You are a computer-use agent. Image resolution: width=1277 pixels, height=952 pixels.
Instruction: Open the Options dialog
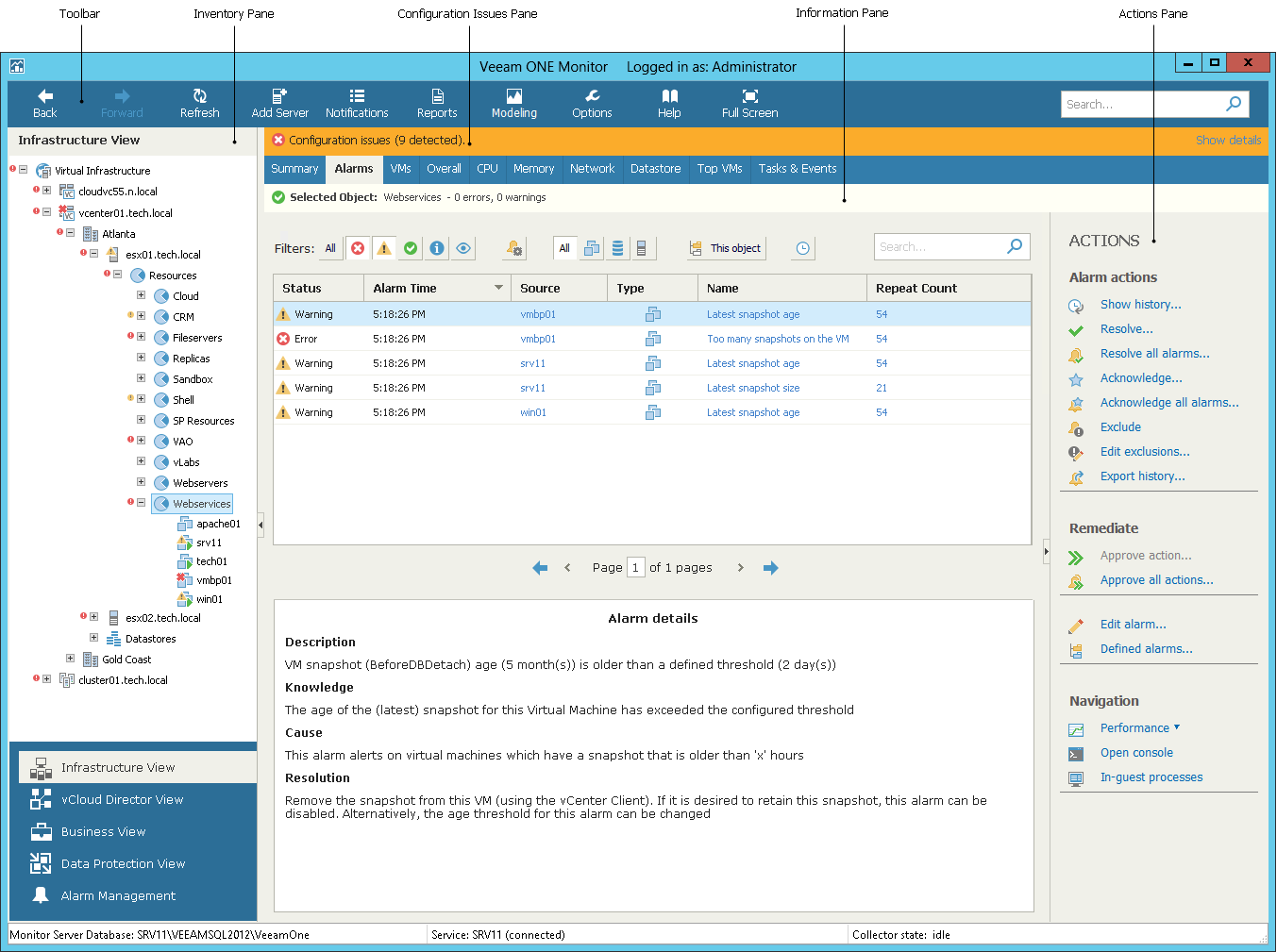coord(592,104)
